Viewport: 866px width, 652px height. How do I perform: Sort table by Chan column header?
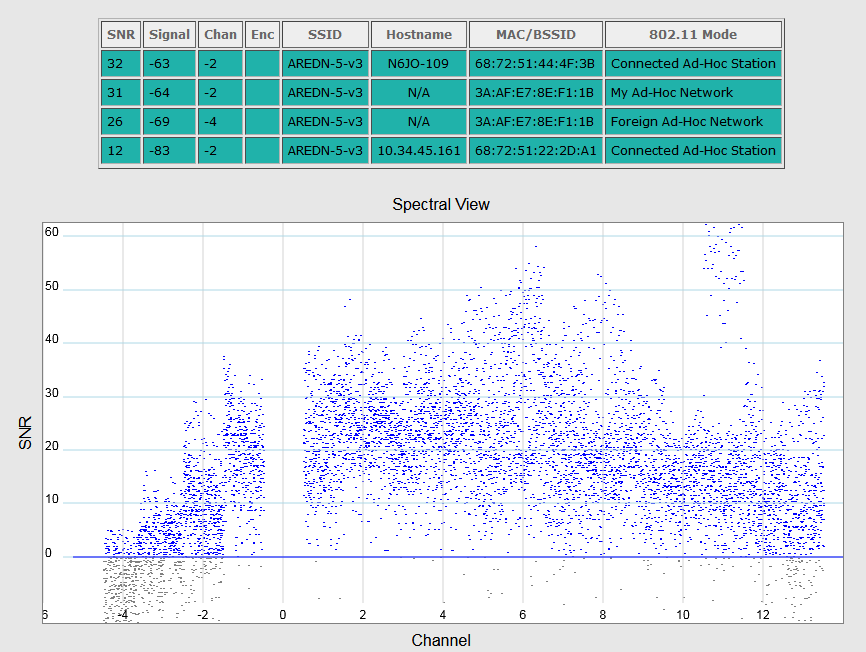pos(220,34)
